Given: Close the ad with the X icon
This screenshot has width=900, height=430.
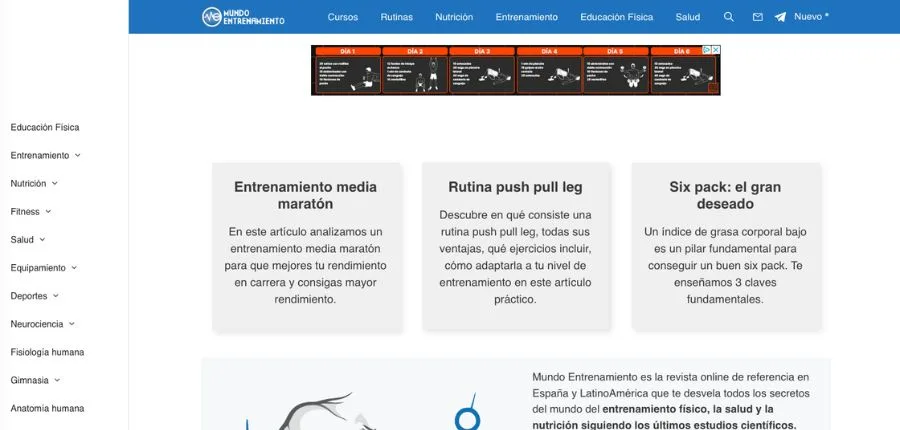Looking at the screenshot, I should pos(715,50).
